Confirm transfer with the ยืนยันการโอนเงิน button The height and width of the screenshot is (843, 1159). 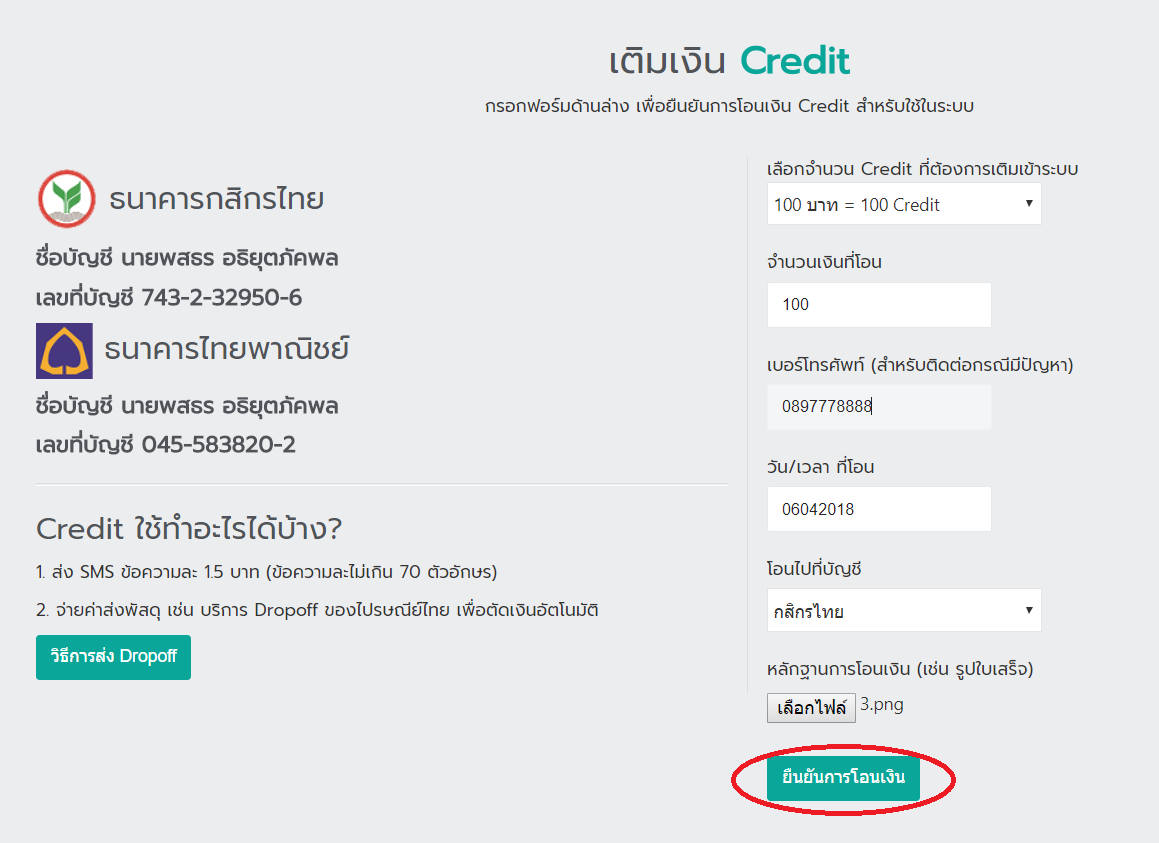(843, 778)
